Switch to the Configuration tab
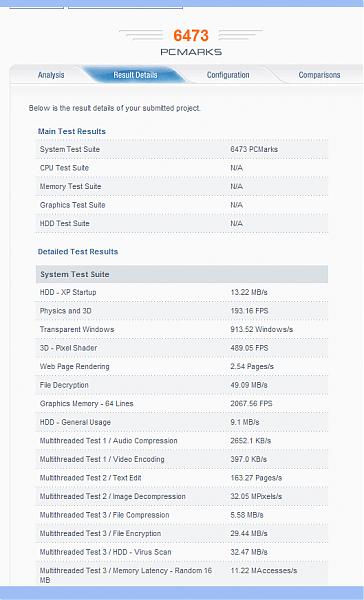The width and height of the screenshot is (364, 600). pyautogui.click(x=228, y=75)
